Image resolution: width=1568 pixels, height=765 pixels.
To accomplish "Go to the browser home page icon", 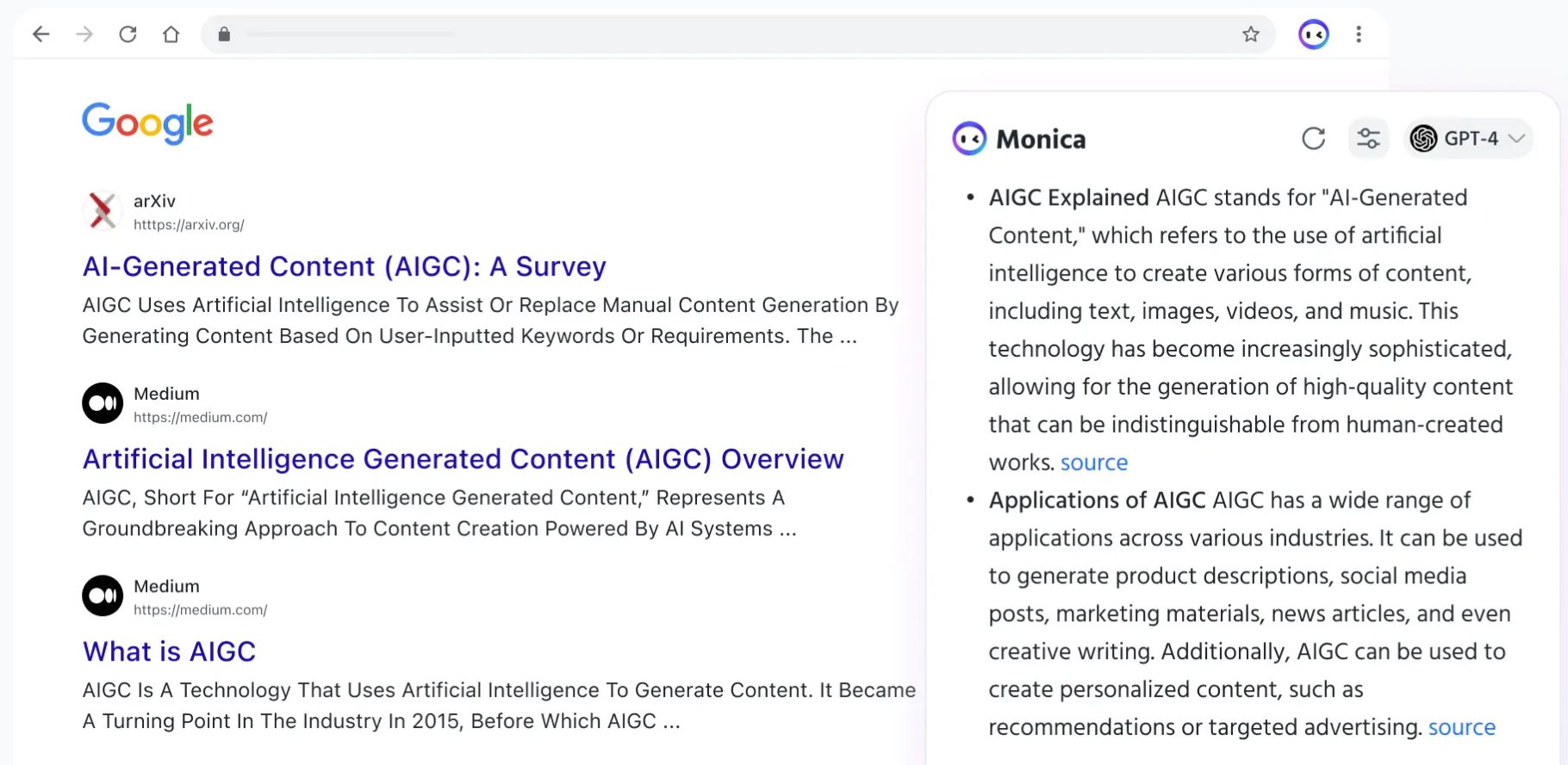I will (171, 34).
